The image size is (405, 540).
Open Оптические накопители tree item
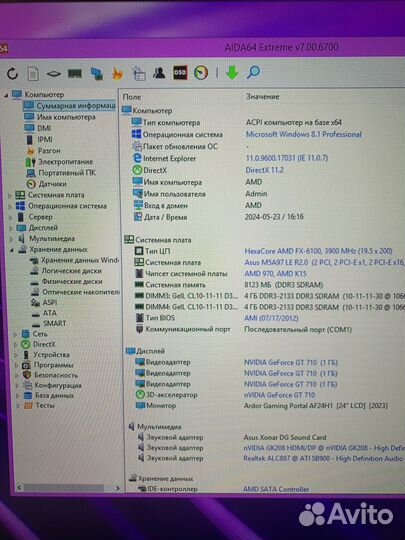click(x=81, y=292)
